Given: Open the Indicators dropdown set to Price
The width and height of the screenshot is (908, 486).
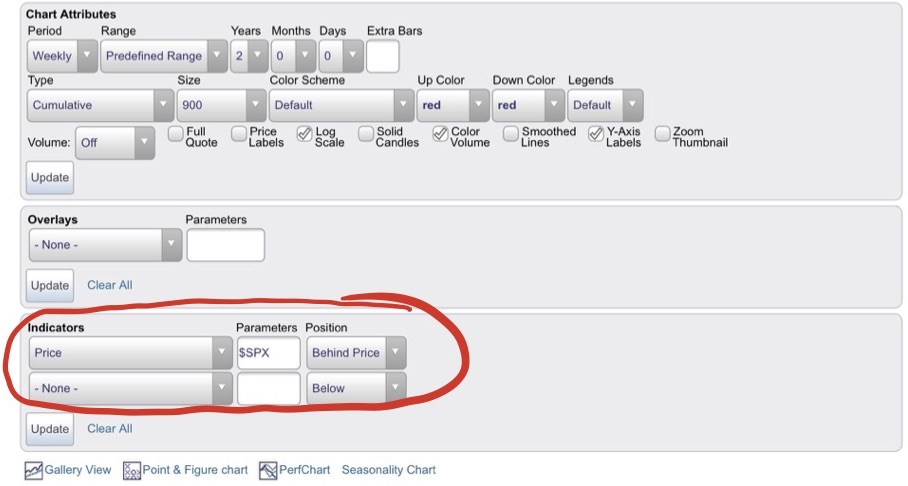Looking at the screenshot, I should pos(131,353).
